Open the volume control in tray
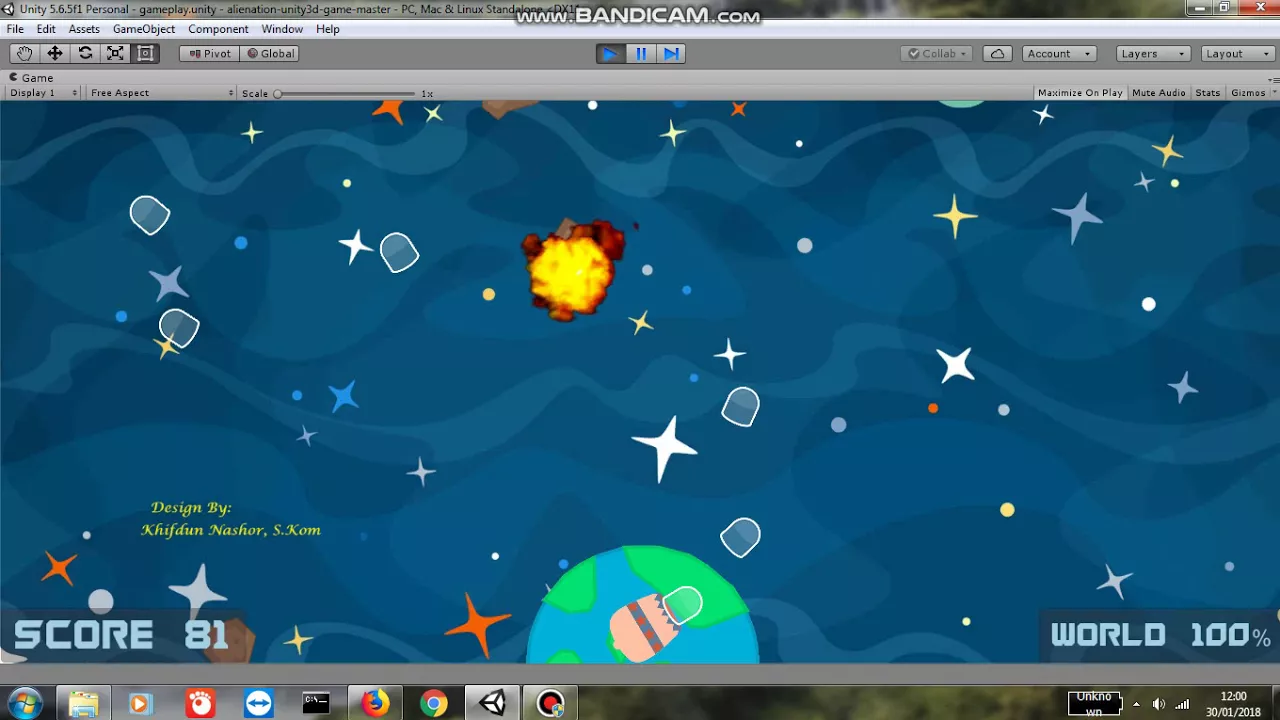Viewport: 1280px width, 720px height. pyautogui.click(x=1158, y=704)
